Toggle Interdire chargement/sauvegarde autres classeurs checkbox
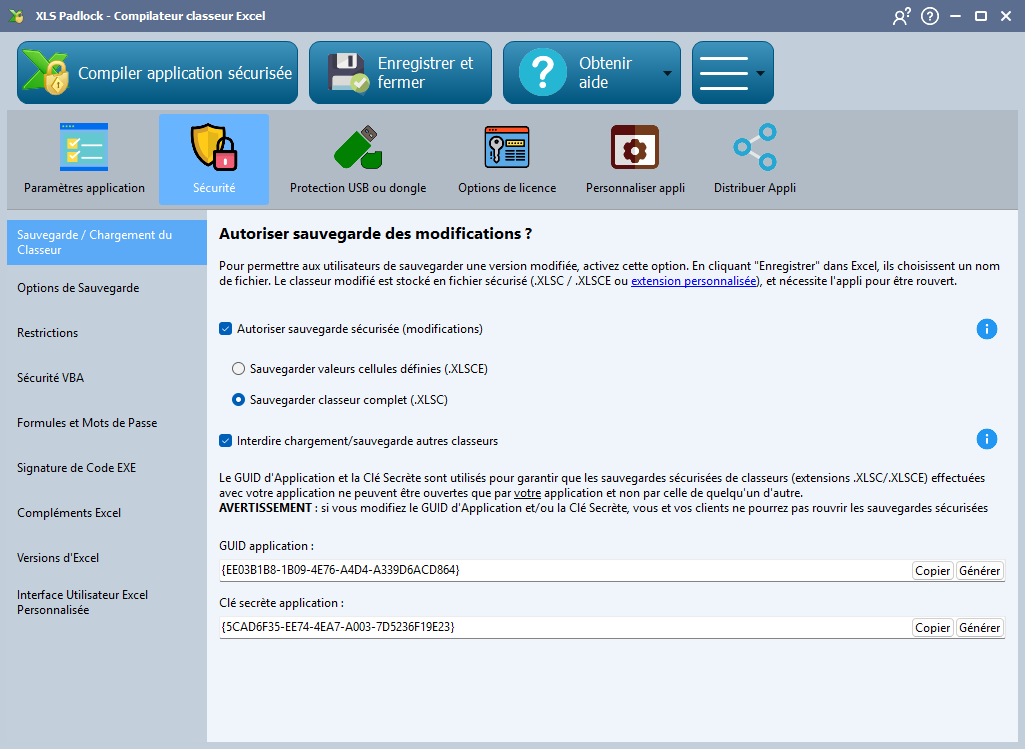Viewport: 1025px width, 749px height. click(226, 441)
